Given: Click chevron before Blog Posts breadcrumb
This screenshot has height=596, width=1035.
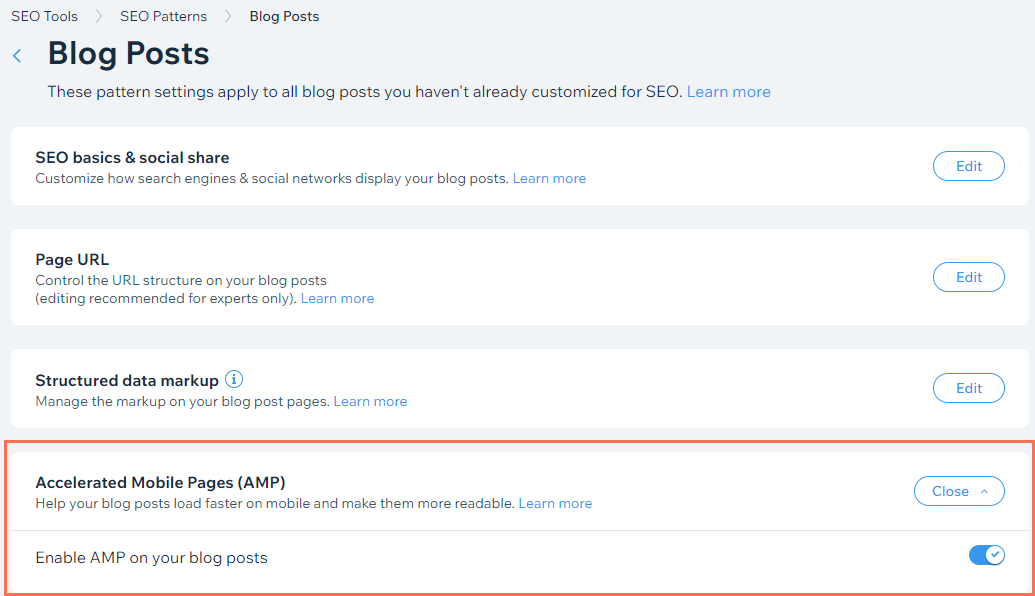Looking at the screenshot, I should coord(228,17).
